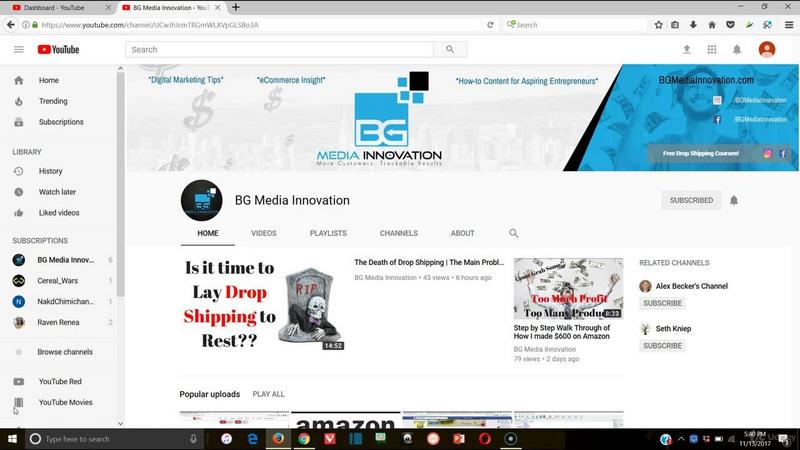This screenshot has width=800, height=450.
Task: Search within channel using magnifier icon
Action: 513,233
